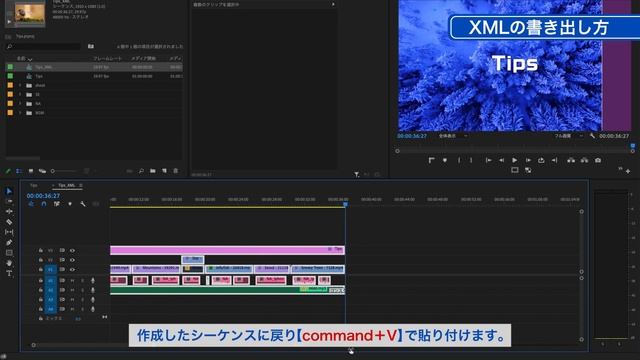
Task: Click Mark Out button in Program Monitor
Action: click(471, 160)
